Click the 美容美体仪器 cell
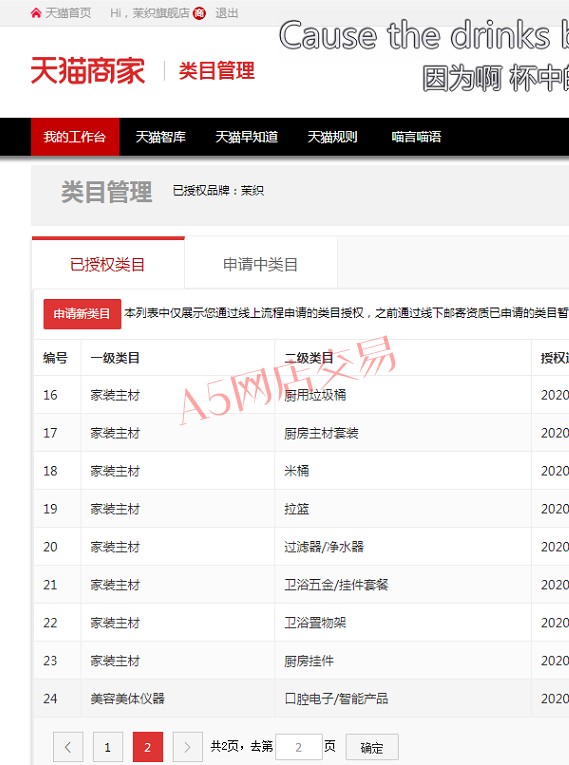 click(x=127, y=699)
